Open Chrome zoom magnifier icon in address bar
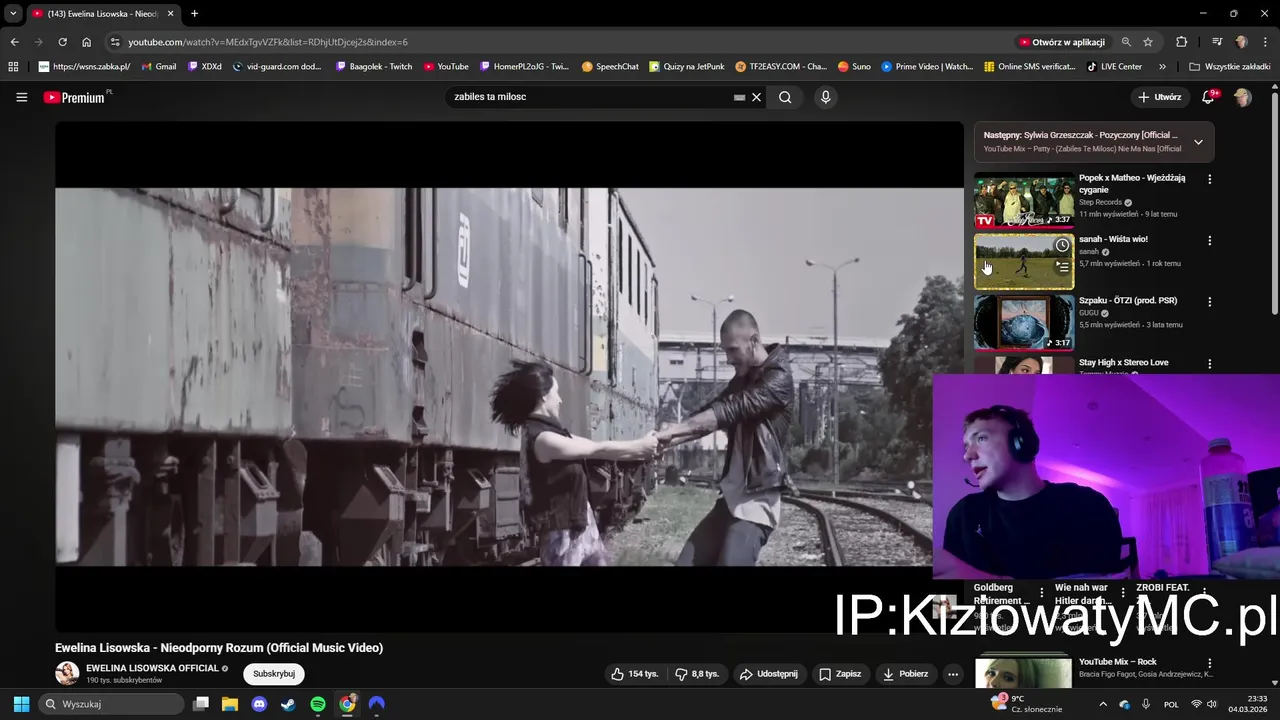Screen dimensions: 1280x720 (1126, 42)
